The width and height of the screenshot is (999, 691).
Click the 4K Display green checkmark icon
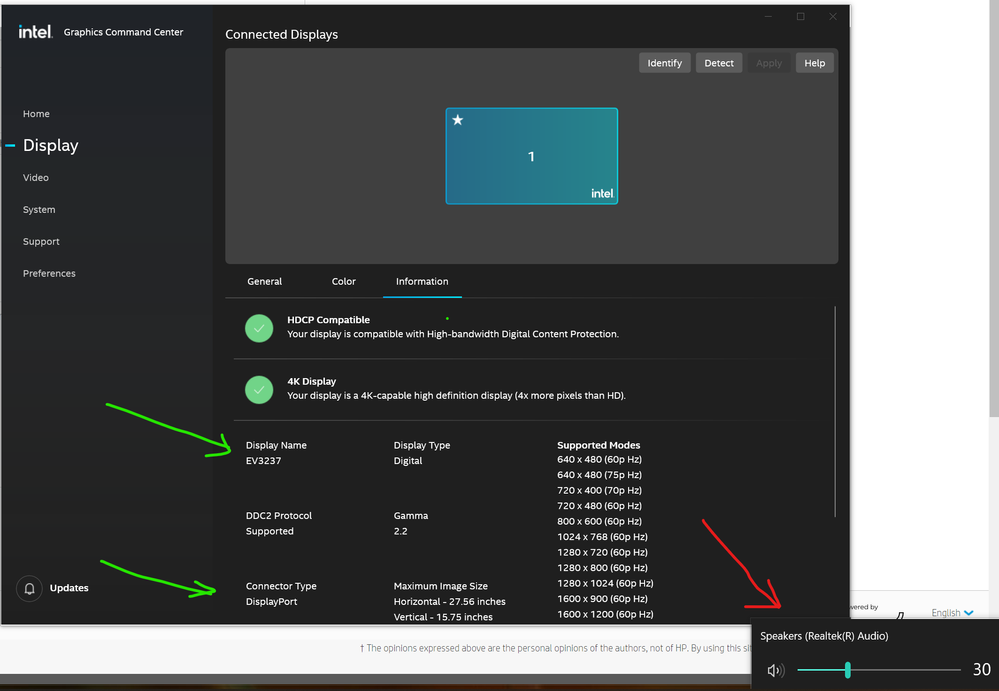(259, 390)
